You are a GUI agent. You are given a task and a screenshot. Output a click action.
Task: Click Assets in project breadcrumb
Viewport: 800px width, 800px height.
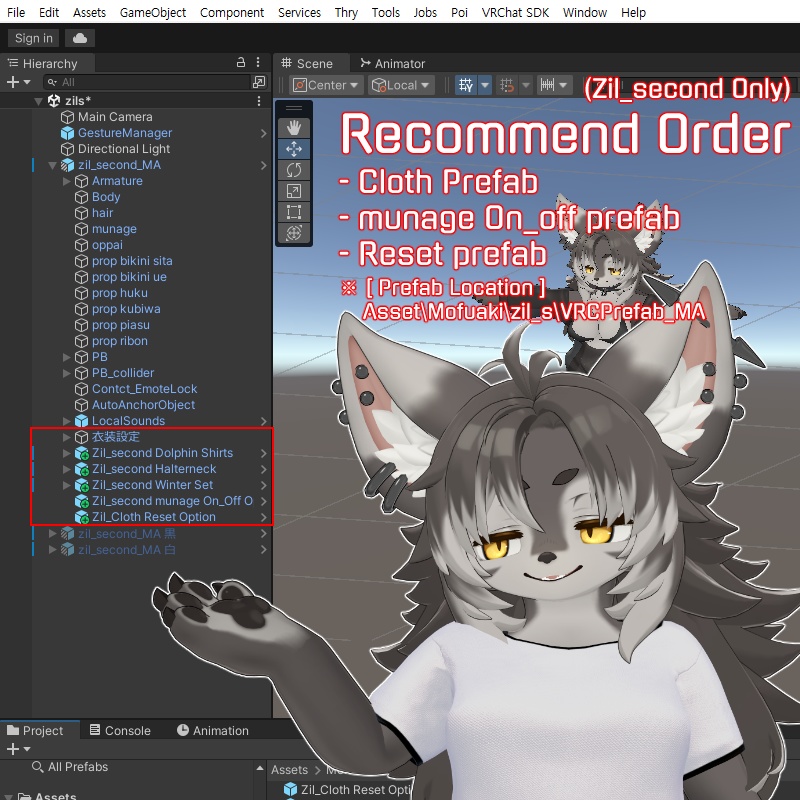point(289,770)
